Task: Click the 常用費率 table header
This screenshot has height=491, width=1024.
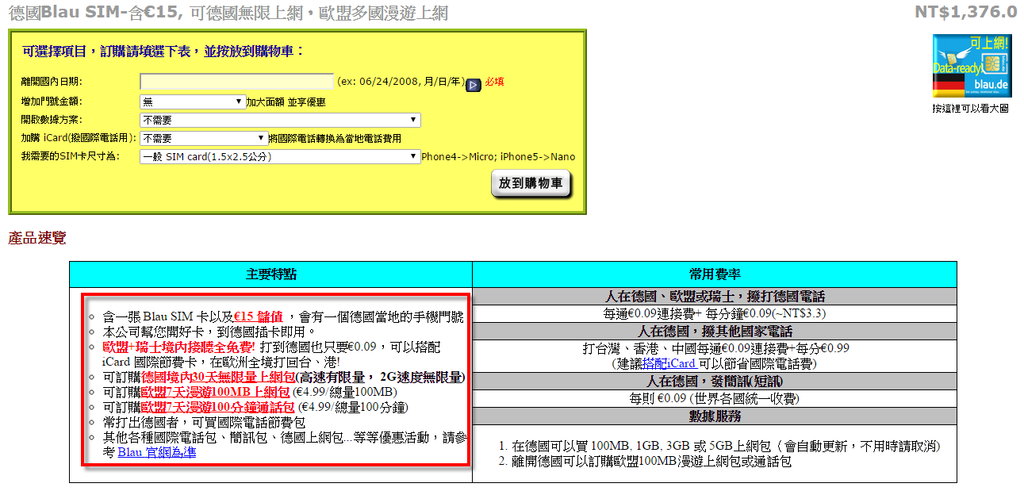Action: 714,274
